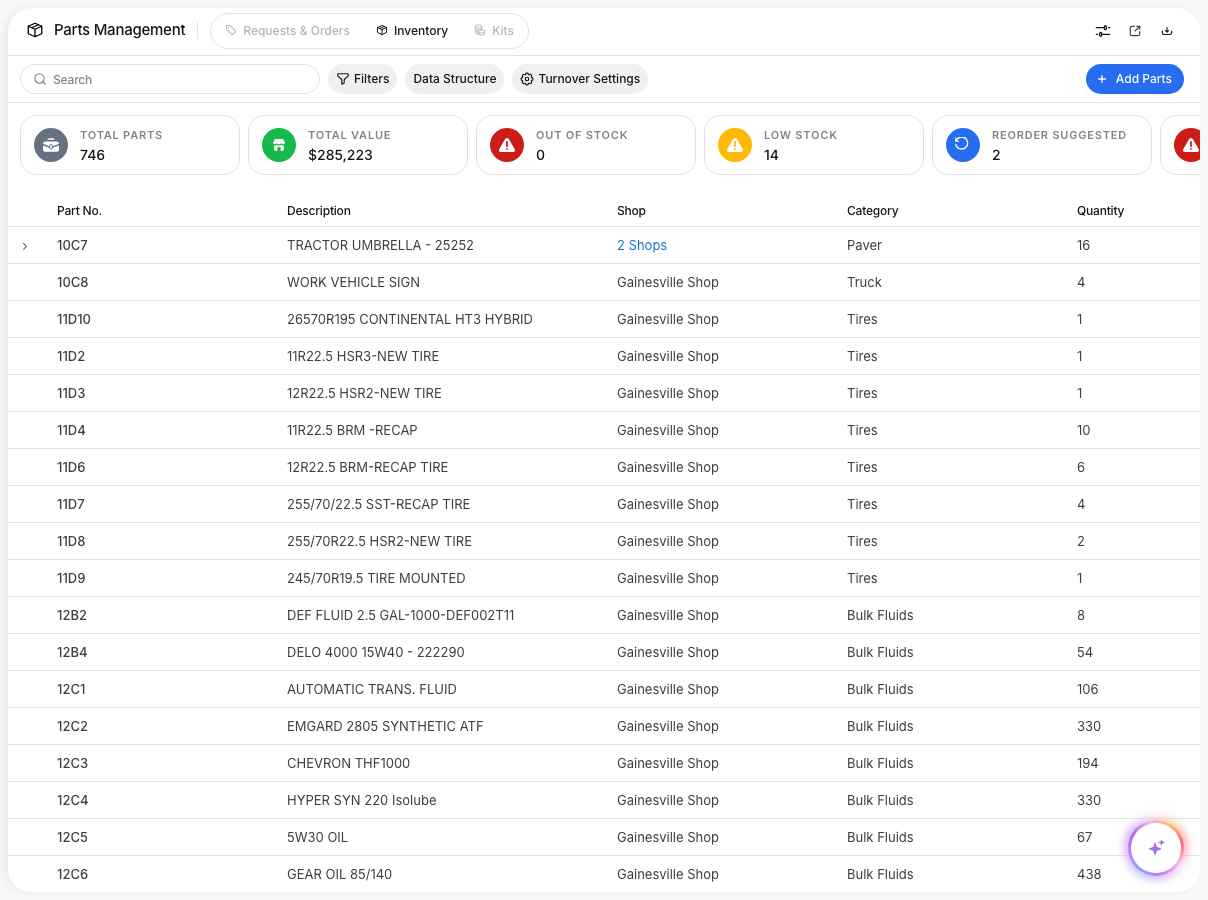Click quantity 194 in 12C3 row

coord(1088,763)
